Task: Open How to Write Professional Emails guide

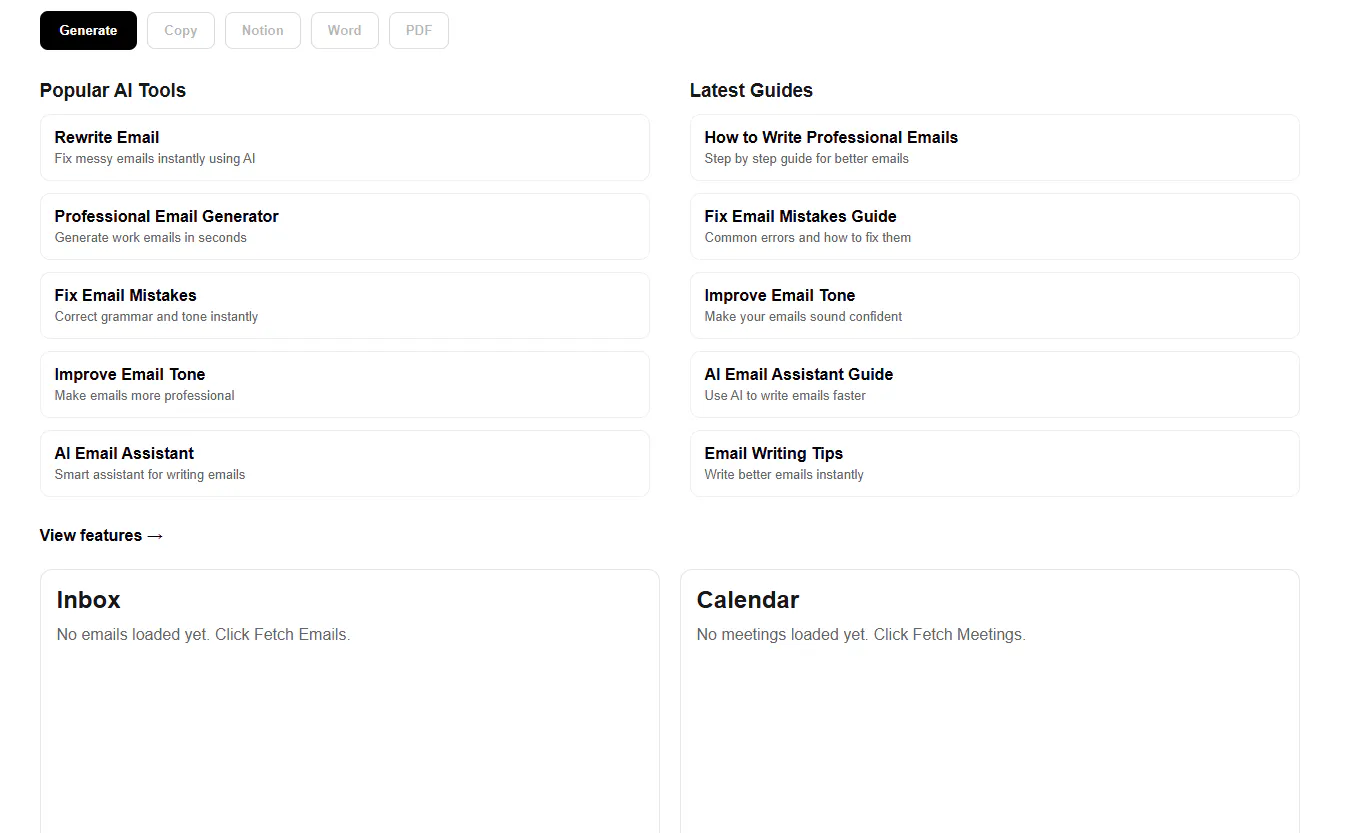Action: click(x=995, y=147)
